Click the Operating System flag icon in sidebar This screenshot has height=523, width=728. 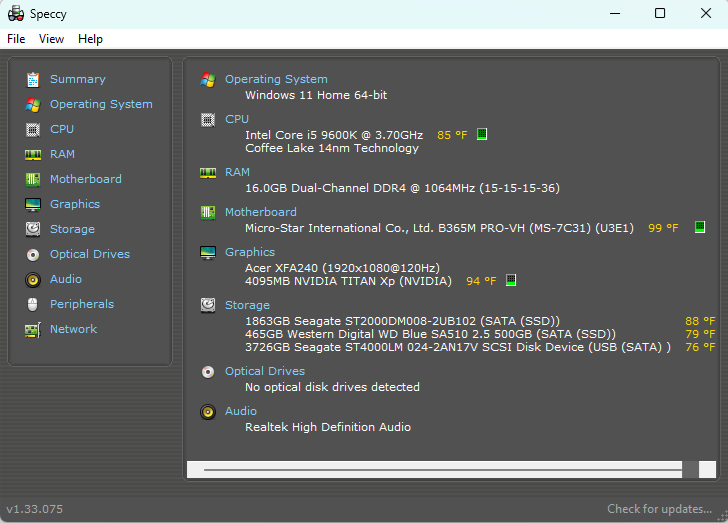click(32, 105)
